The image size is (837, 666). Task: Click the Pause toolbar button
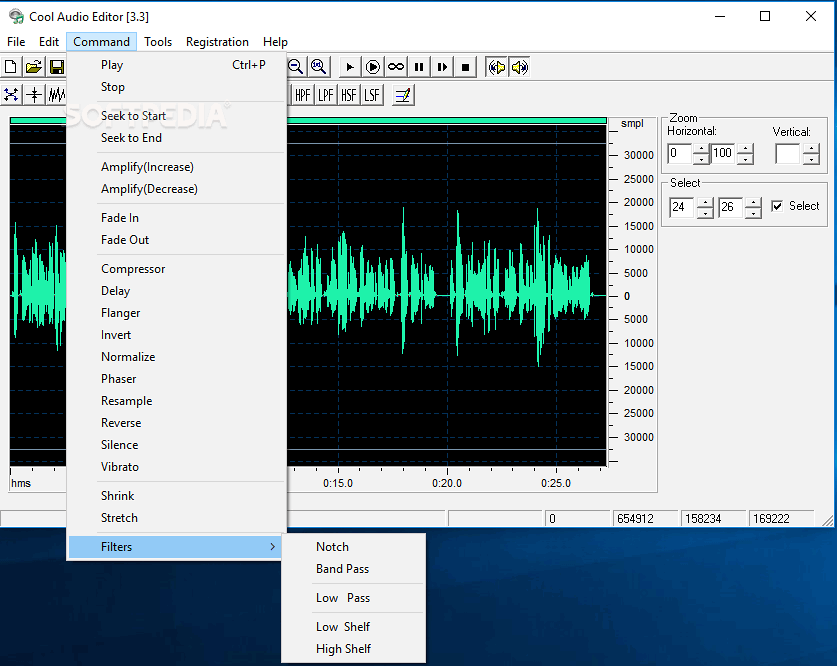(419, 67)
